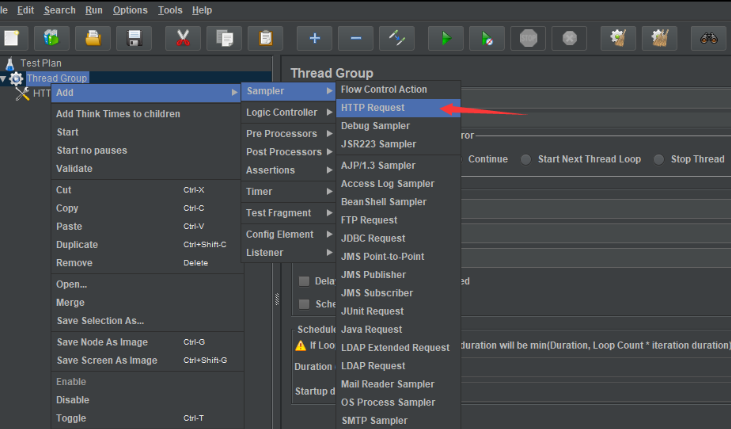731x429 pixels.
Task: Choose BeanShell Sampler entry
Action: (398, 202)
